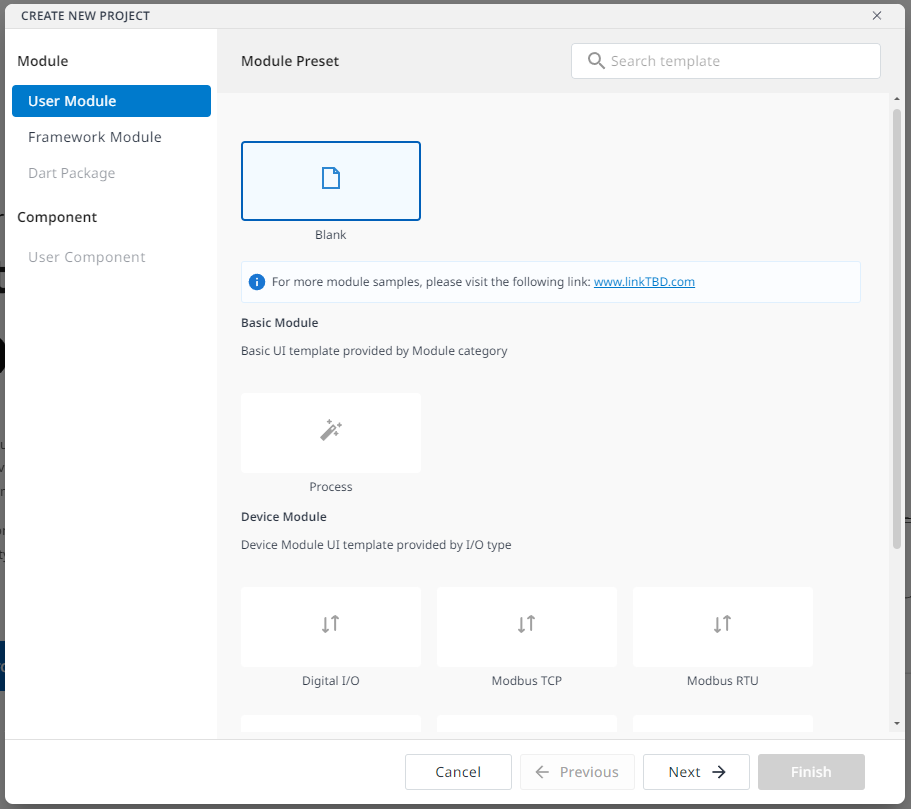
Task: Click the Module Preset title
Action: 289,61
